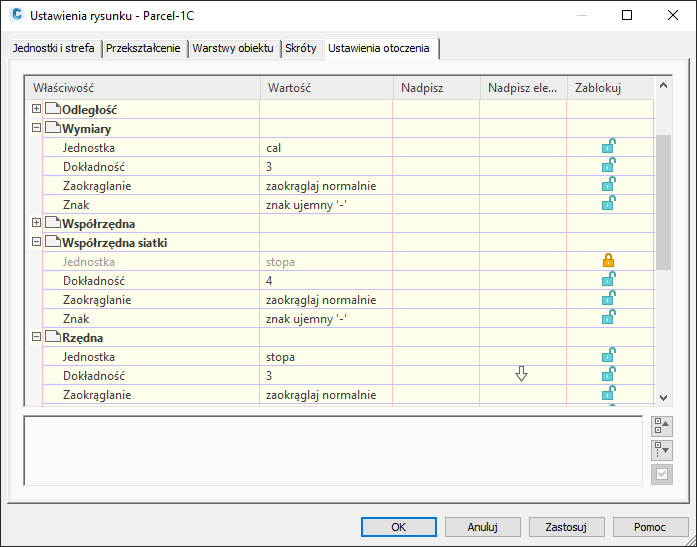Switch to the Jednostki i strefa tab

point(54,49)
